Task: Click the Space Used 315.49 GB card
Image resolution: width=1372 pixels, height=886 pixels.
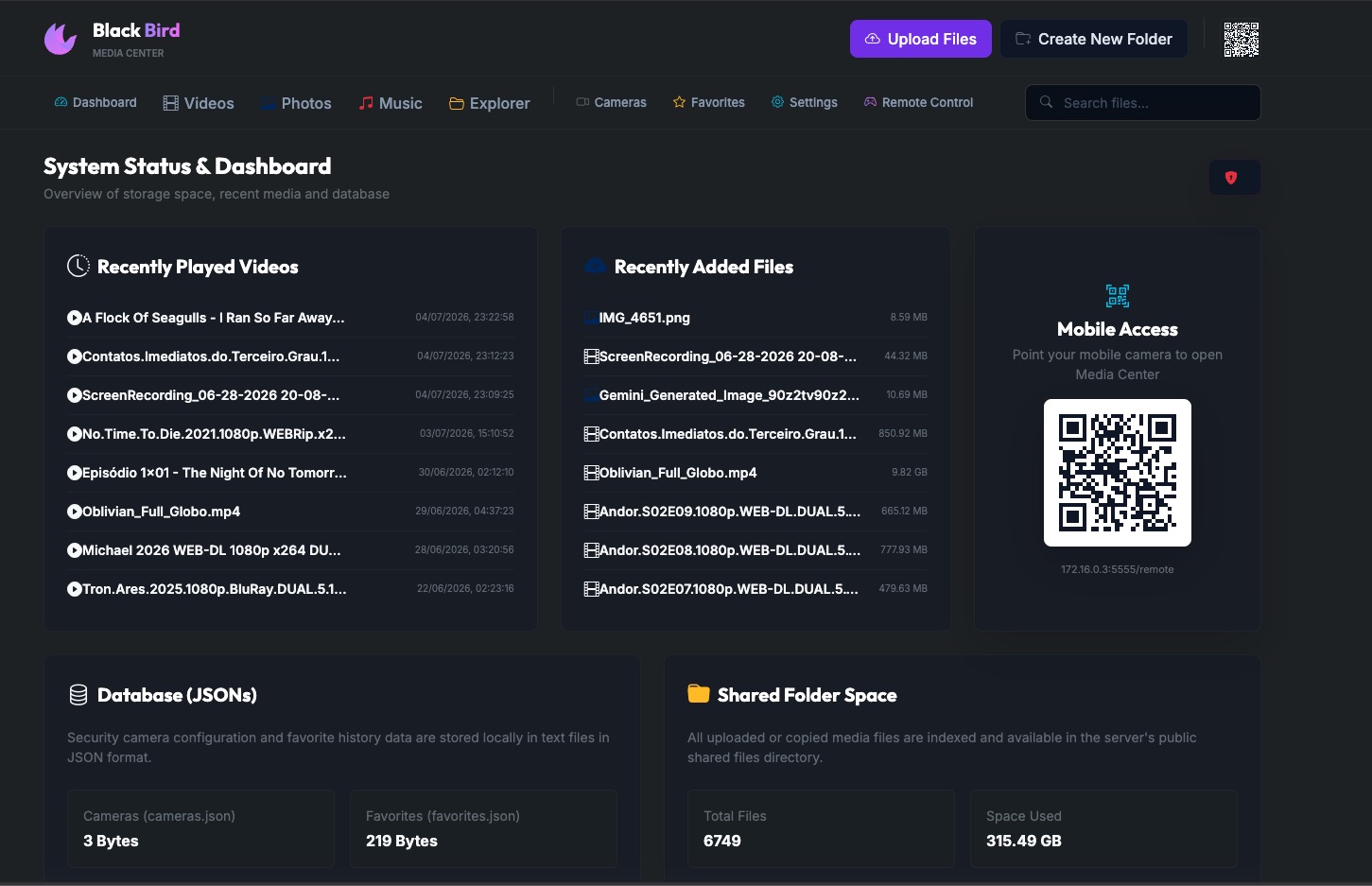Action: [x=1103, y=829]
